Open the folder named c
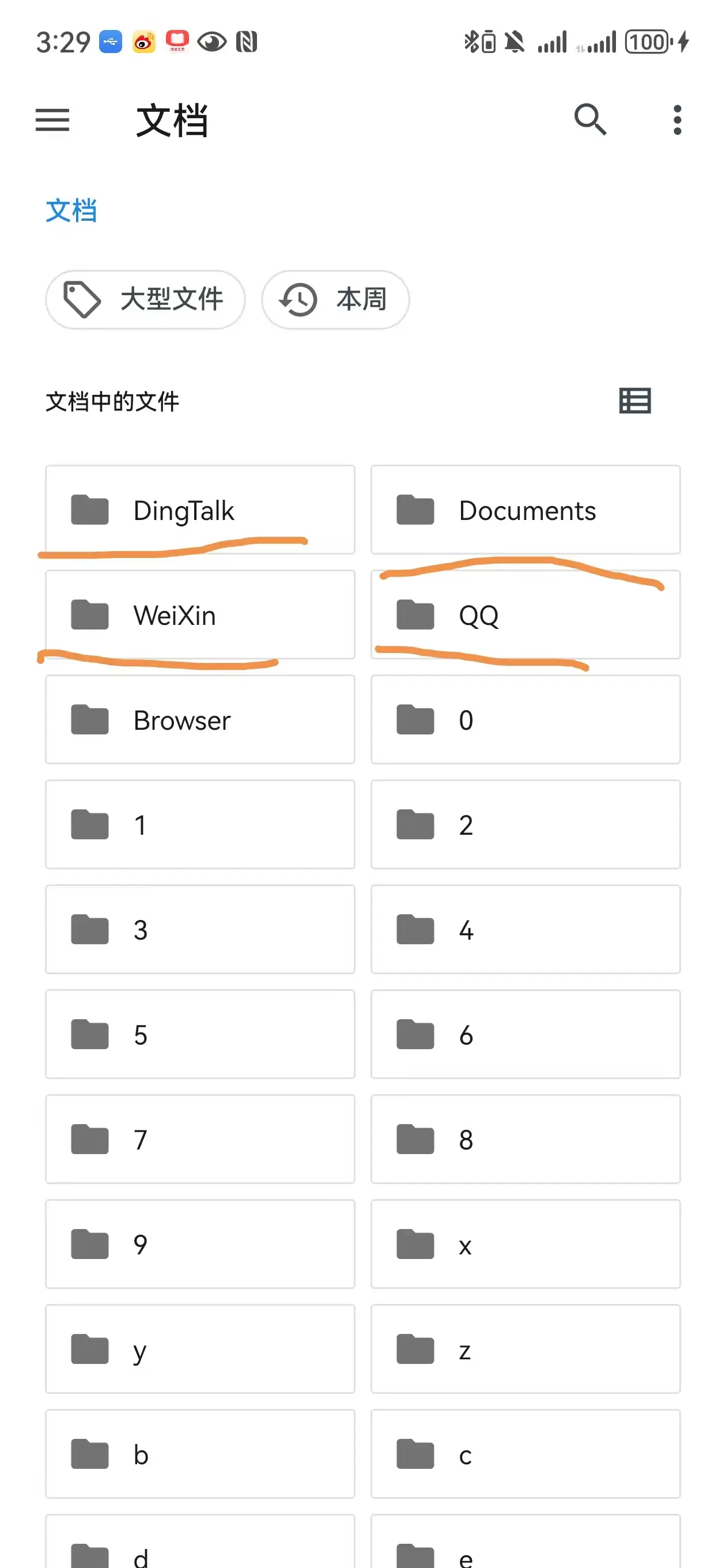726x1568 pixels. (x=525, y=1453)
